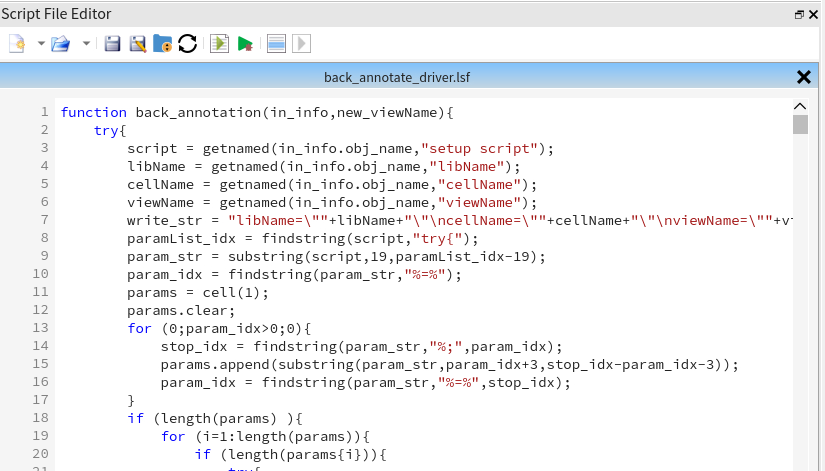Click the 'if' keyword on line 18
The height and width of the screenshot is (471, 825).
(x=135, y=418)
